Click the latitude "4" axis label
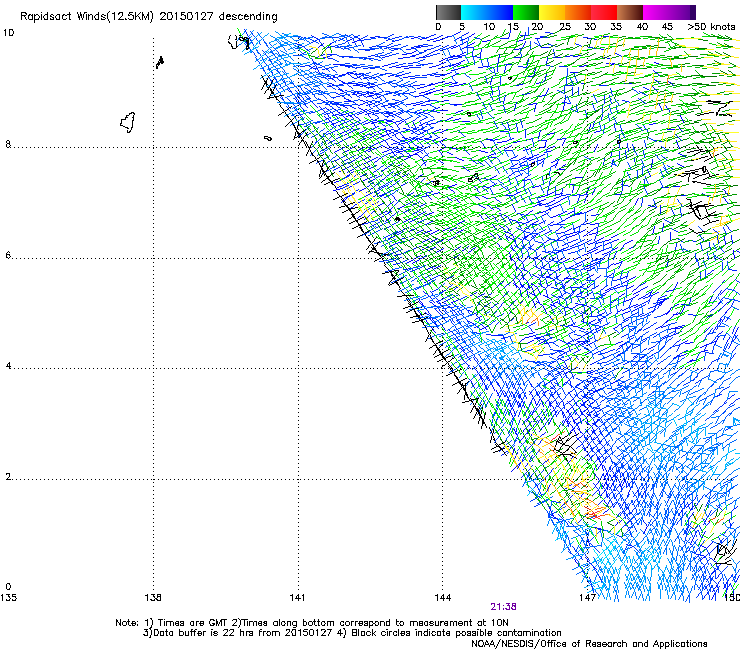This screenshot has height=650, width=740. point(8,366)
